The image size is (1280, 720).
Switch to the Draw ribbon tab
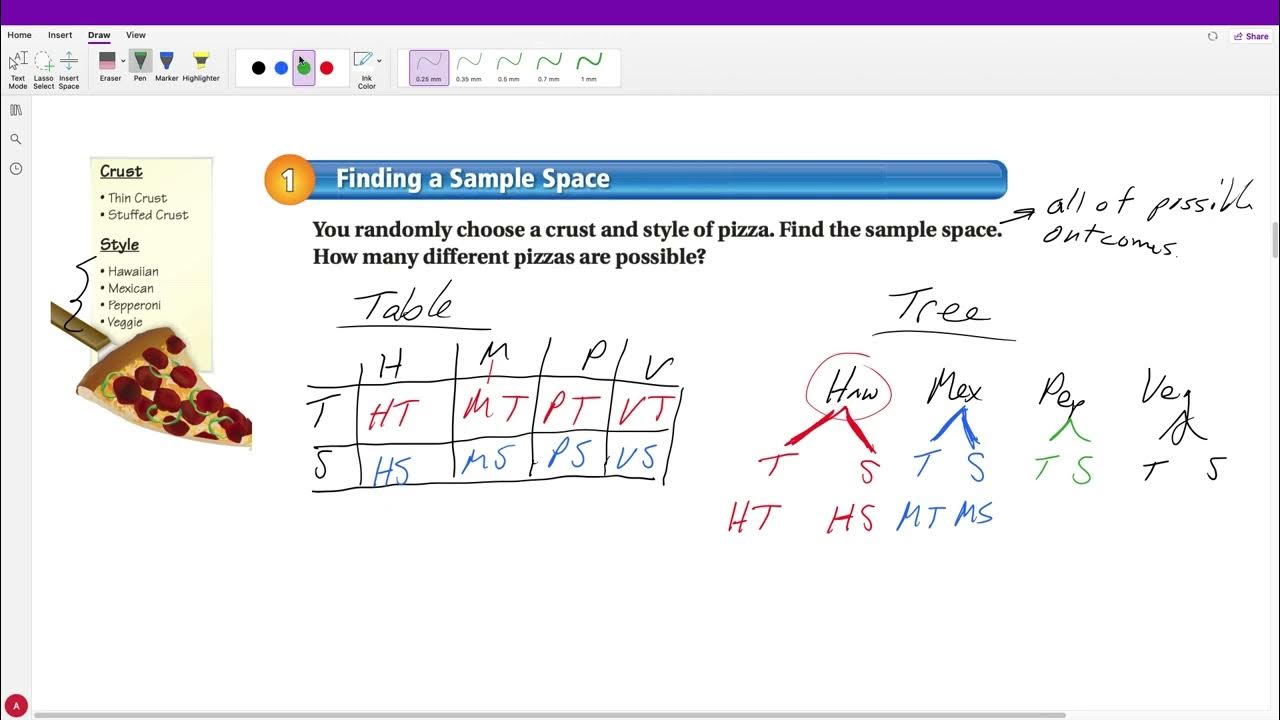99,35
